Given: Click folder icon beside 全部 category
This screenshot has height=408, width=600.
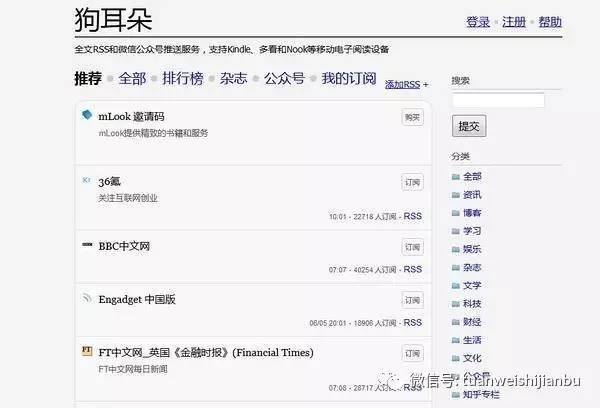Looking at the screenshot, I should tap(455, 177).
